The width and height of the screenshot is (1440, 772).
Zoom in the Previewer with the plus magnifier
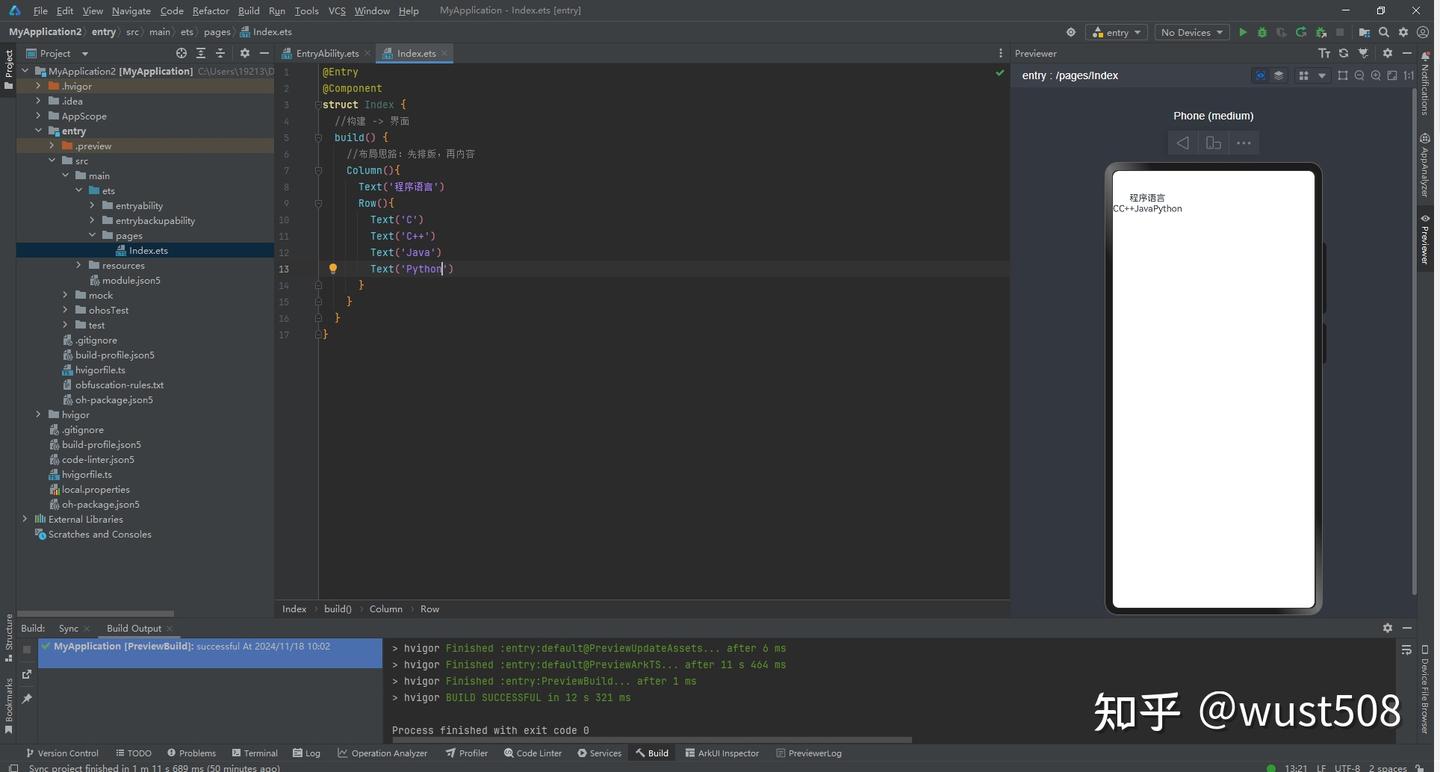tap(1376, 76)
